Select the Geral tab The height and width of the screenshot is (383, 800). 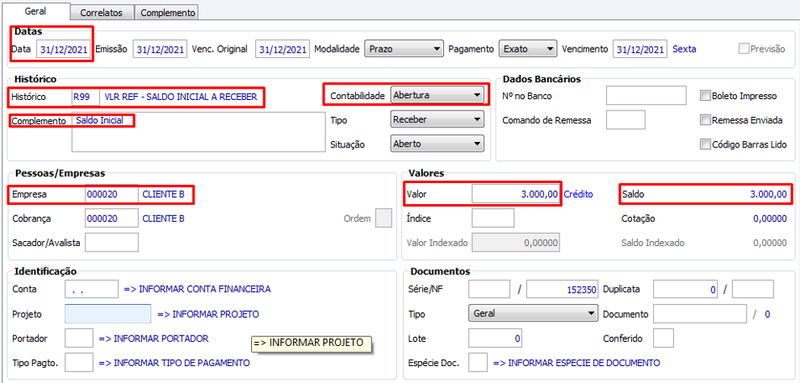(x=36, y=10)
